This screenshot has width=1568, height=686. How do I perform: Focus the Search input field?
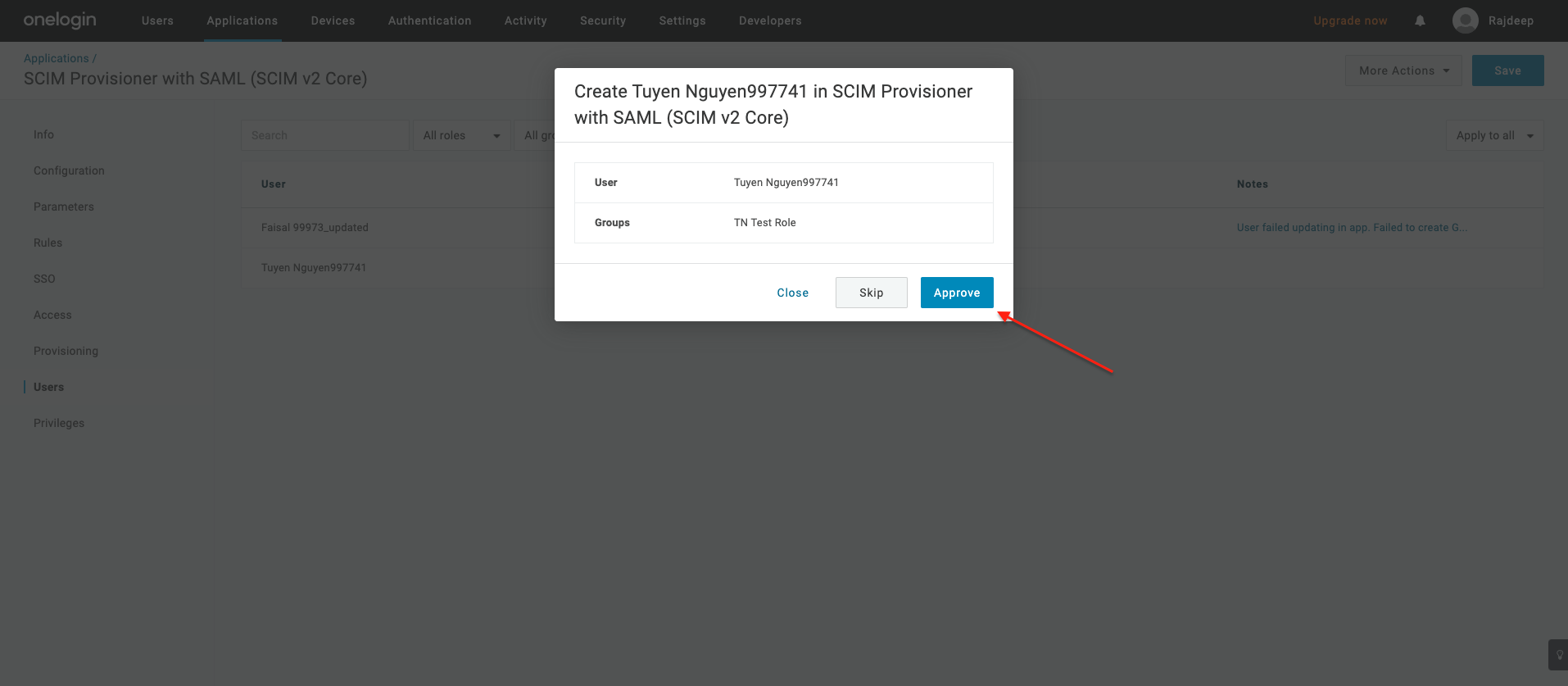tap(324, 135)
